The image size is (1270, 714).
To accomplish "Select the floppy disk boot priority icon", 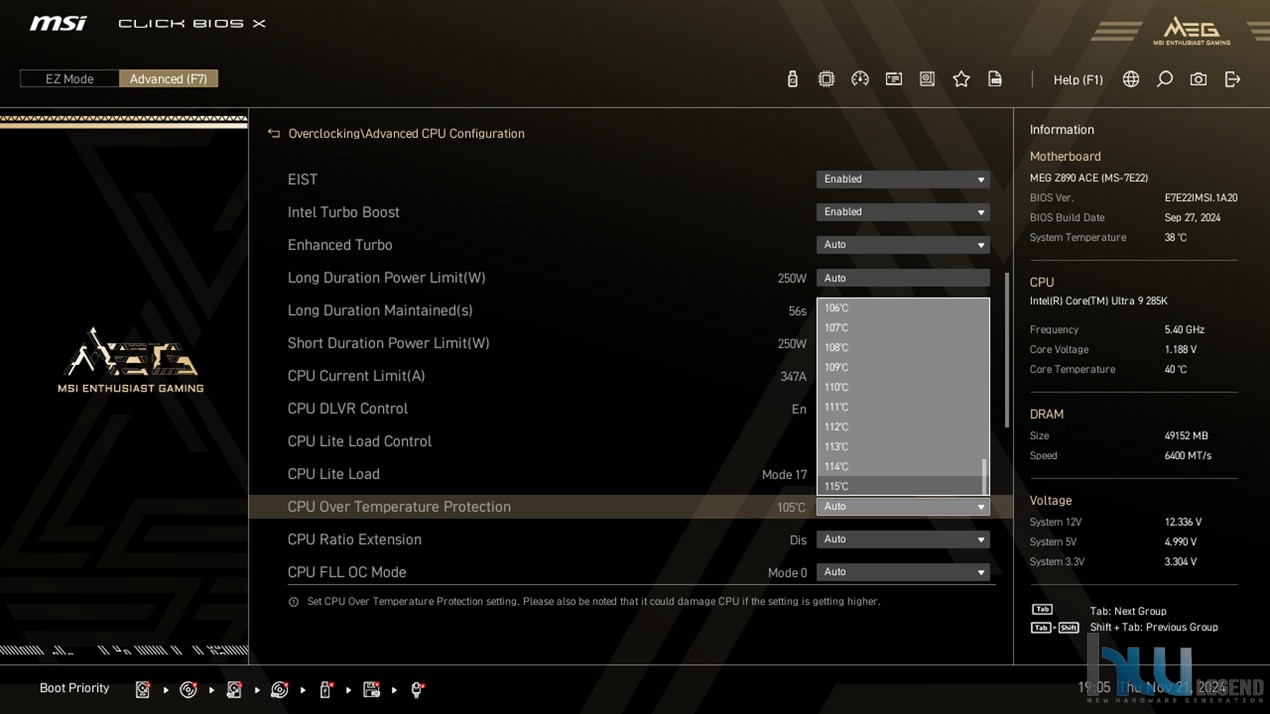I will point(371,689).
